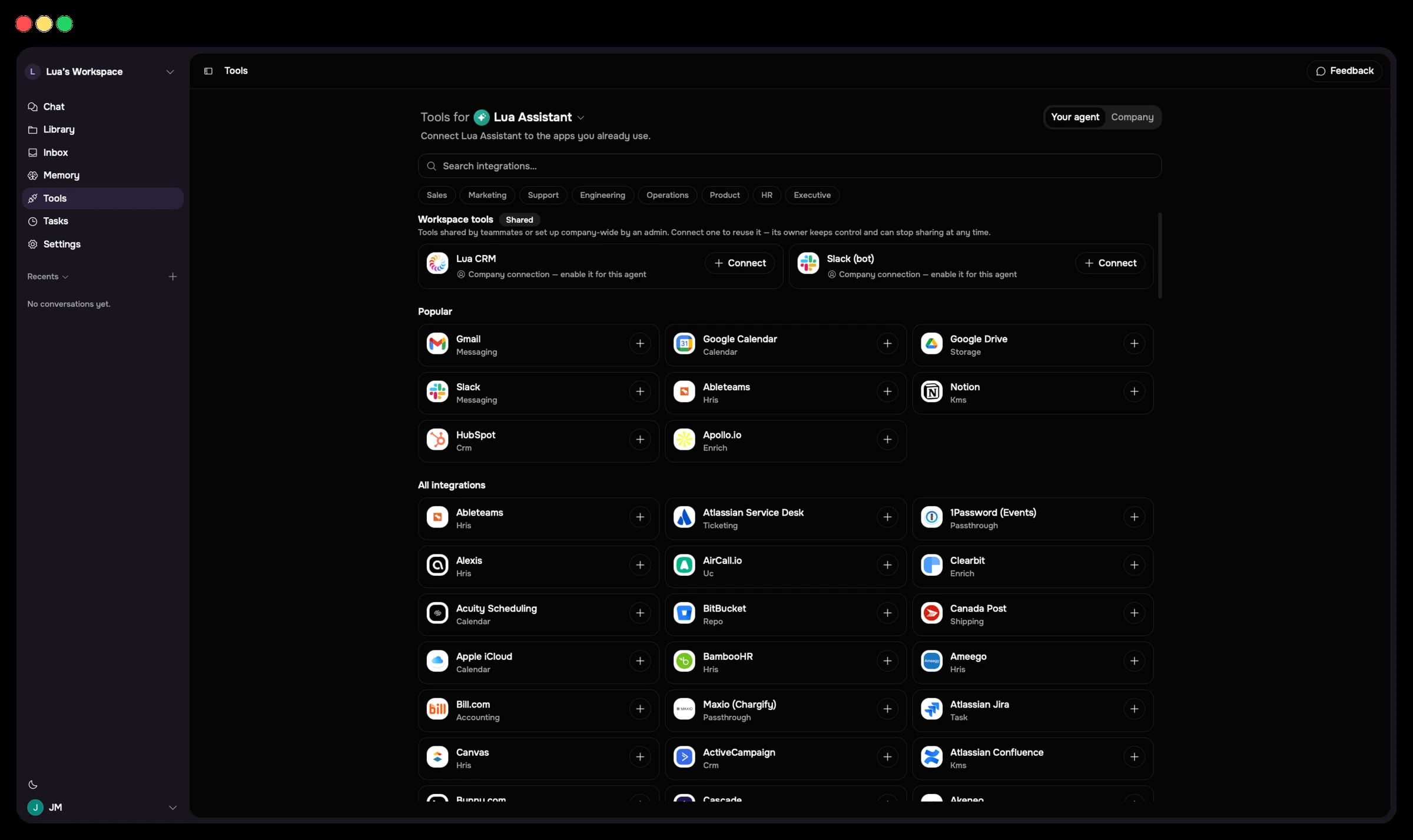This screenshot has width=1413, height=840.
Task: Toggle the Operations filter chip
Action: click(668, 195)
